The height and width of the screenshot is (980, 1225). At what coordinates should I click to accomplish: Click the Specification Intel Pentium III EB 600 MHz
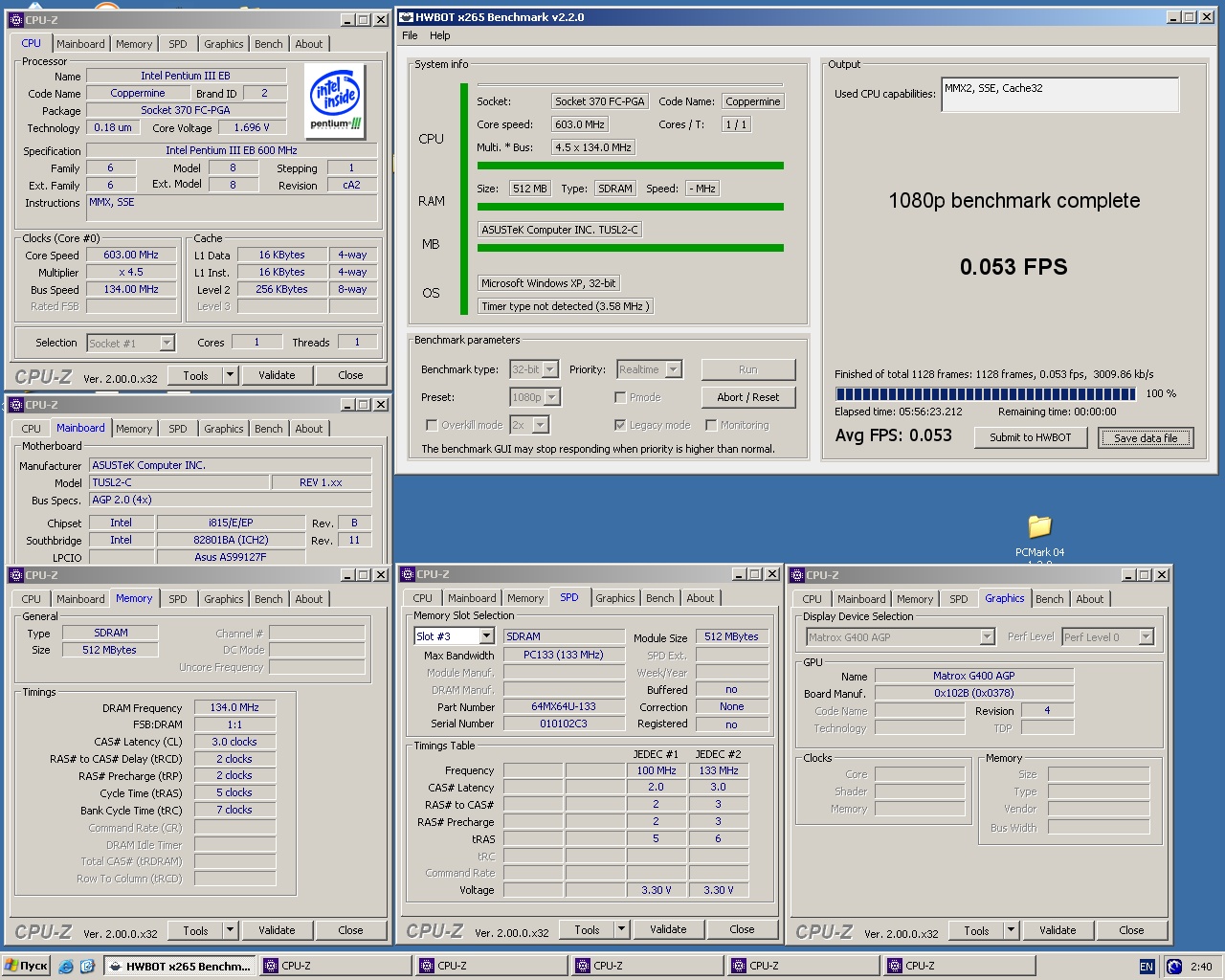(232, 150)
